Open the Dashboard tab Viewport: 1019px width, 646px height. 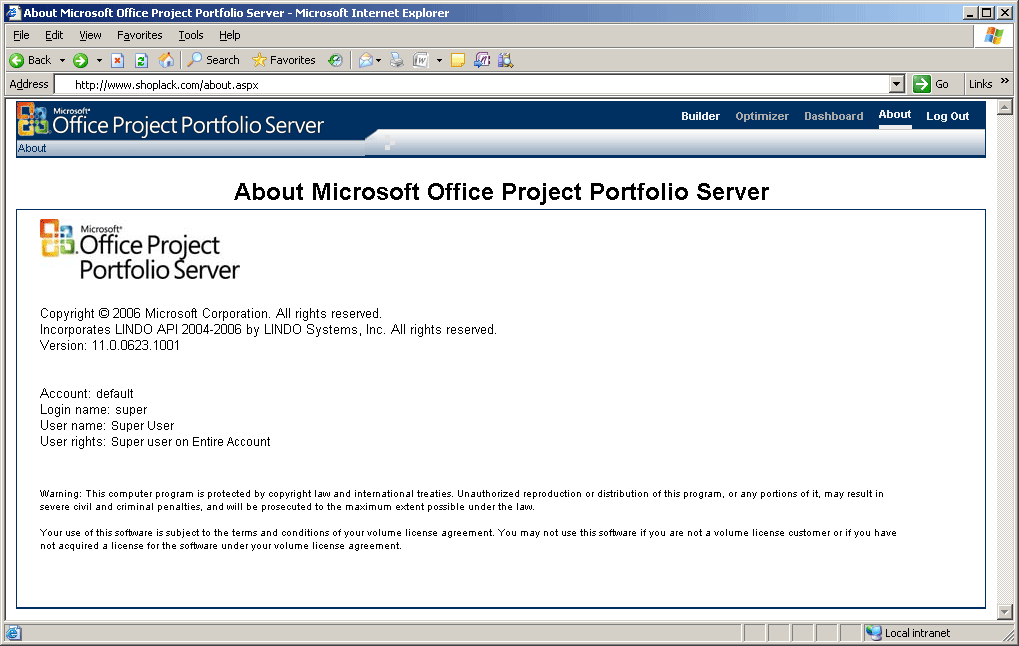[833, 116]
